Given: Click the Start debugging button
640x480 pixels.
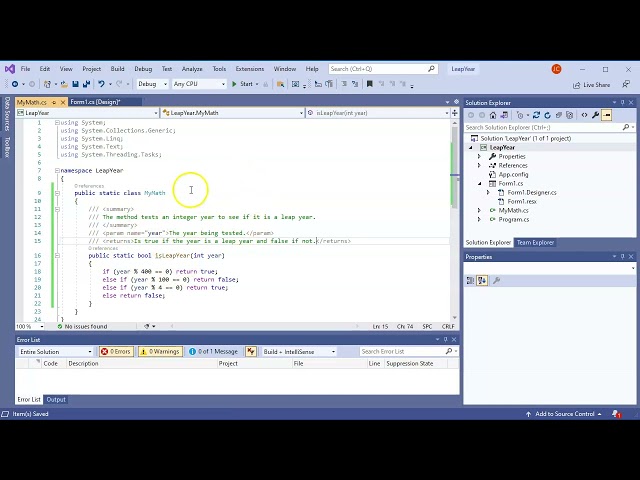Looking at the screenshot, I should click(242, 84).
